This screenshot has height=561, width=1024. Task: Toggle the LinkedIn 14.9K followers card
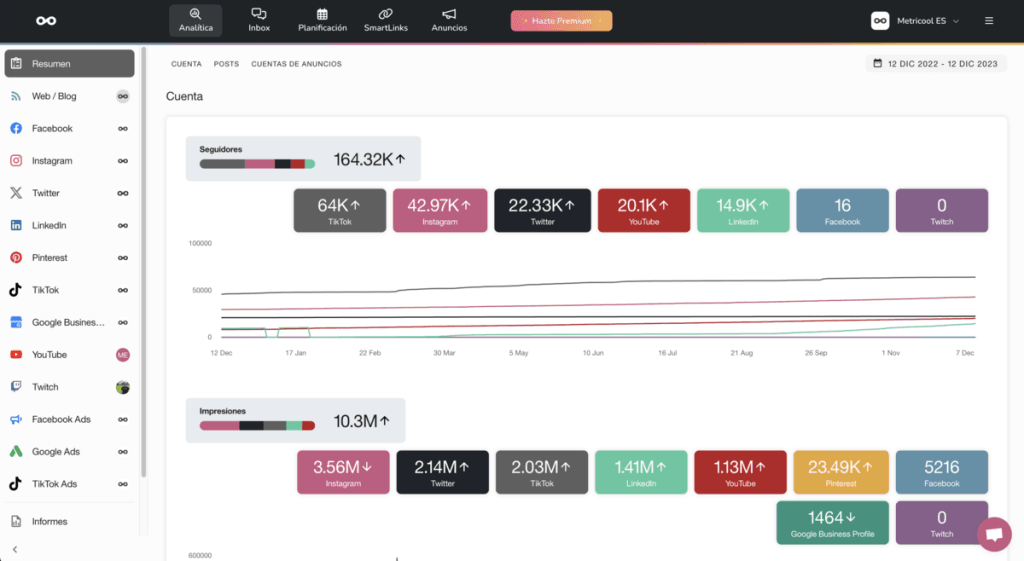tap(743, 210)
